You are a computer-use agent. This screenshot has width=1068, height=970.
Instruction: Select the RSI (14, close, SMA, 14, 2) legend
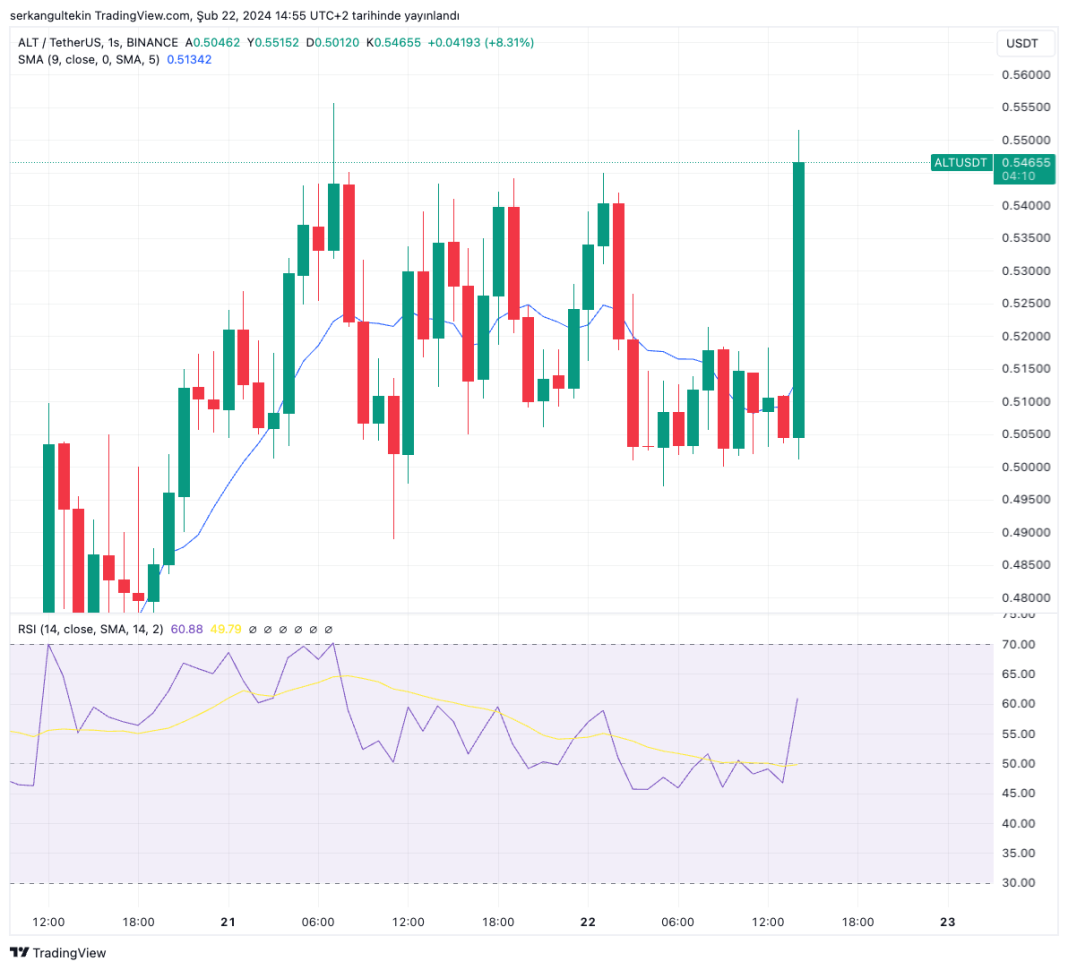[x=91, y=629]
